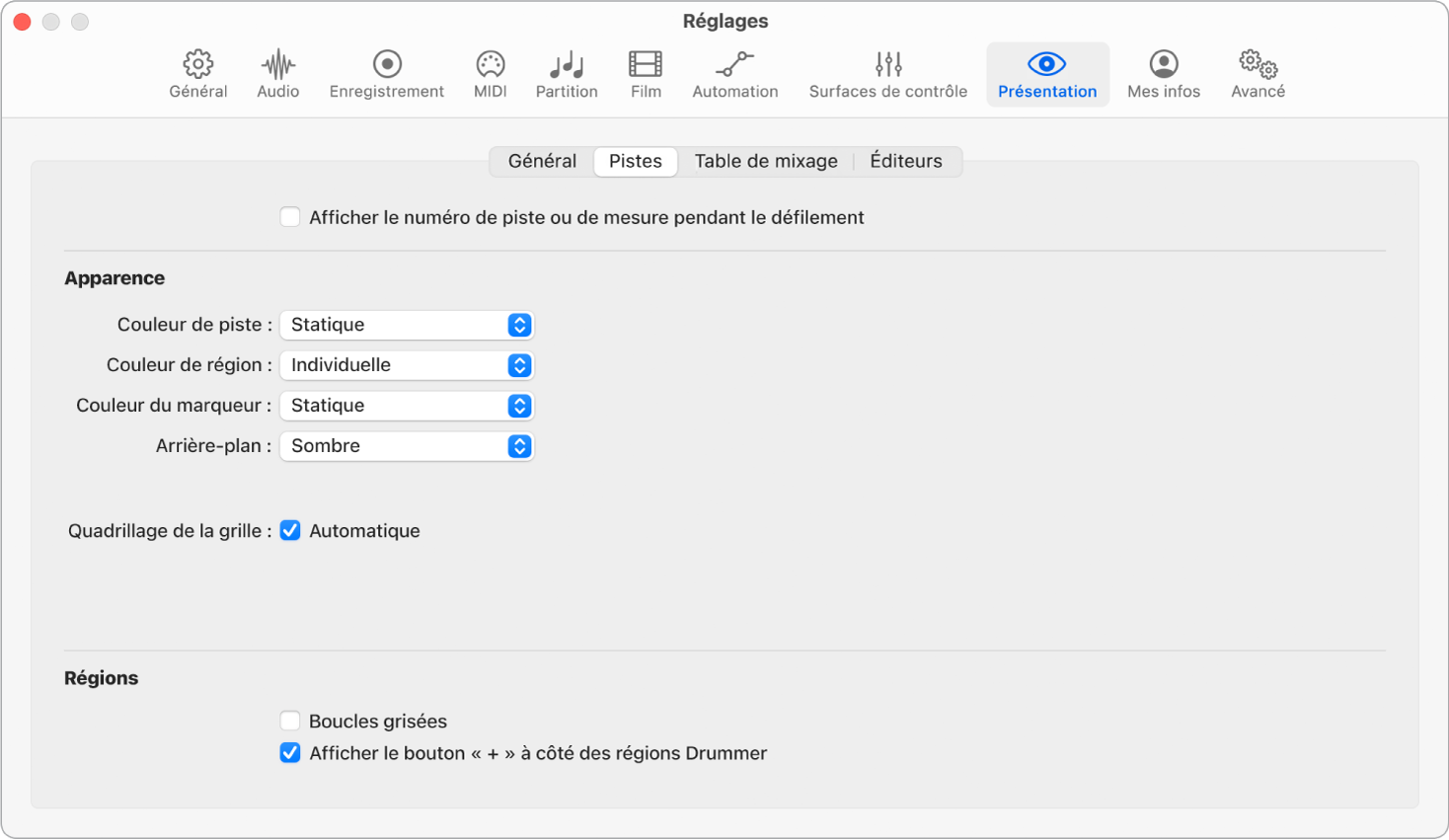Open the Mes infos pane
Viewport: 1449px width, 840px height.
[1164, 74]
